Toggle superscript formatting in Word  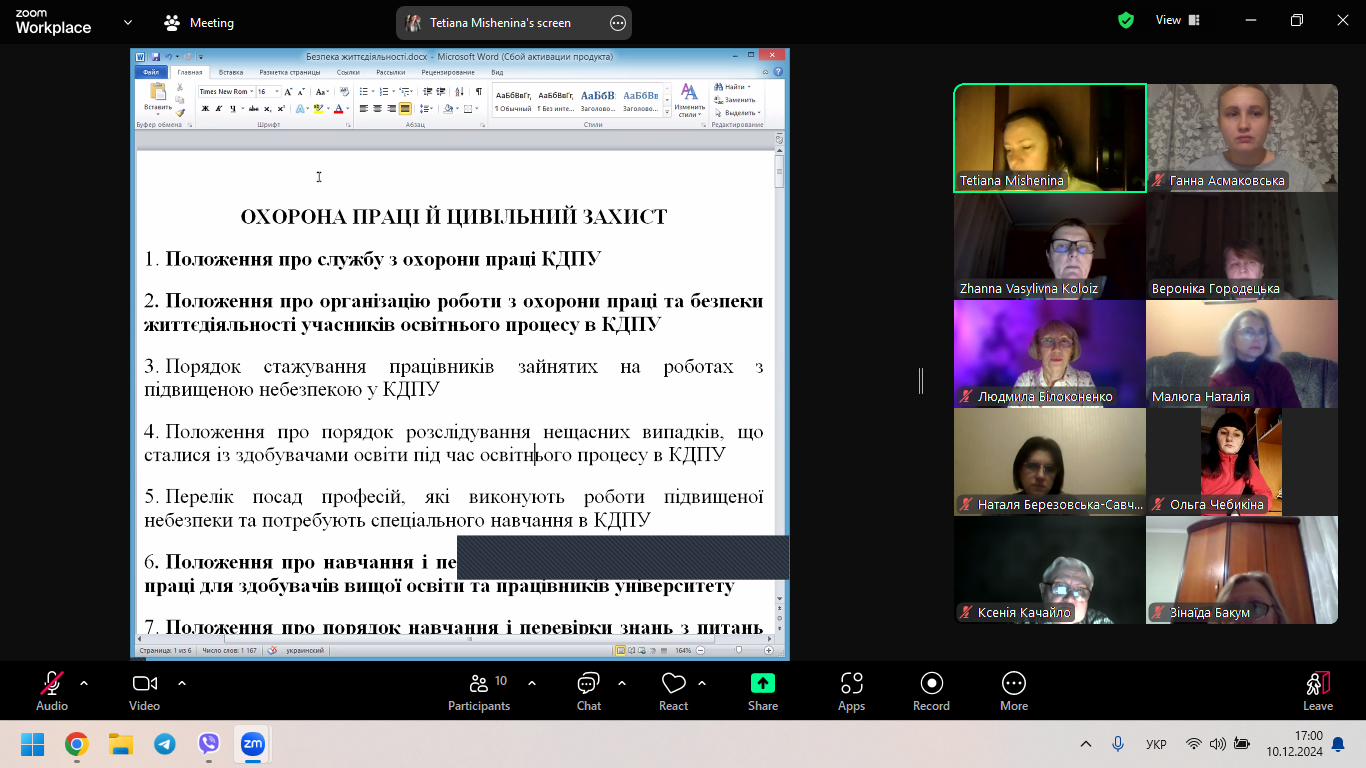tap(281, 108)
